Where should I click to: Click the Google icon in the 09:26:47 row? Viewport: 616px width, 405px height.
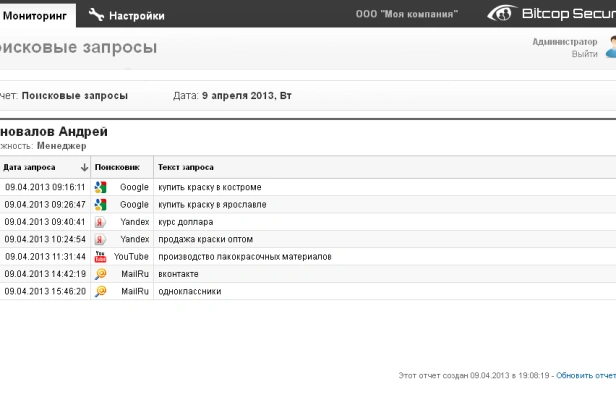101,204
